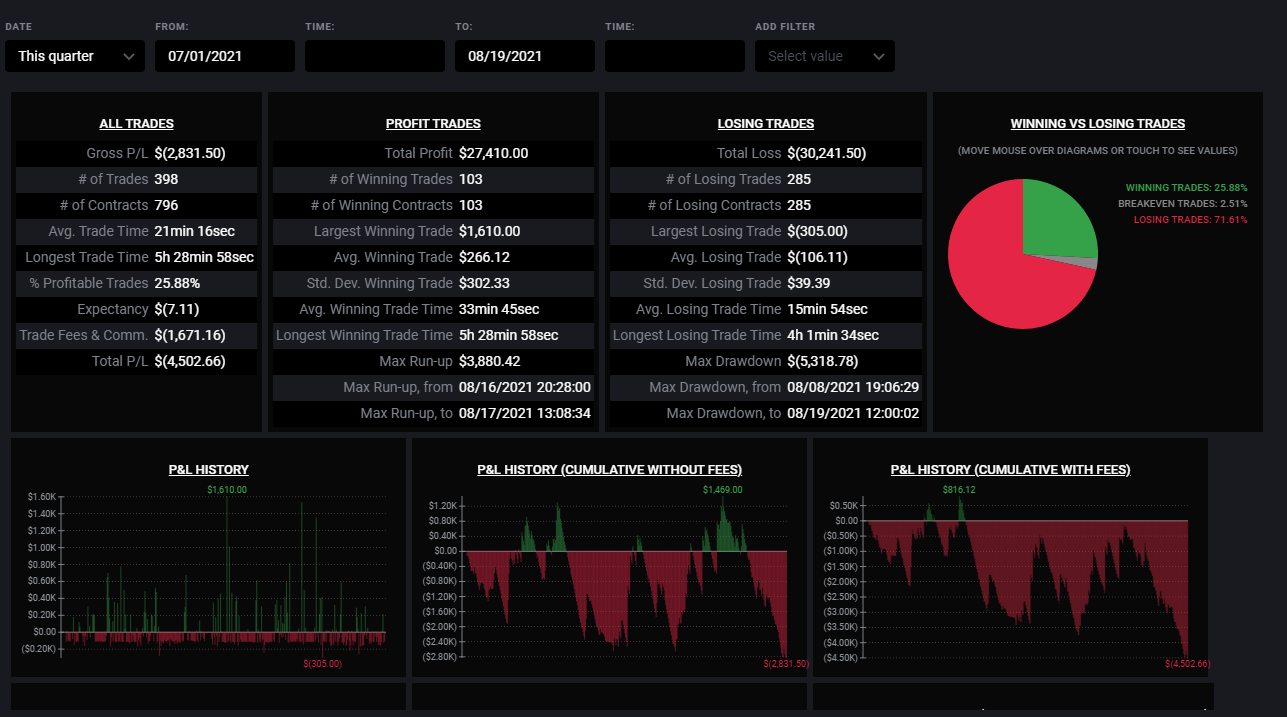Open the Date range dropdown showing This quarter

tap(75, 56)
